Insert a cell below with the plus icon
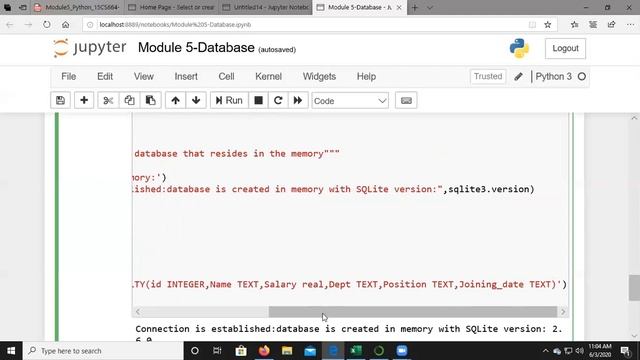The width and height of the screenshot is (640, 360). 84,100
